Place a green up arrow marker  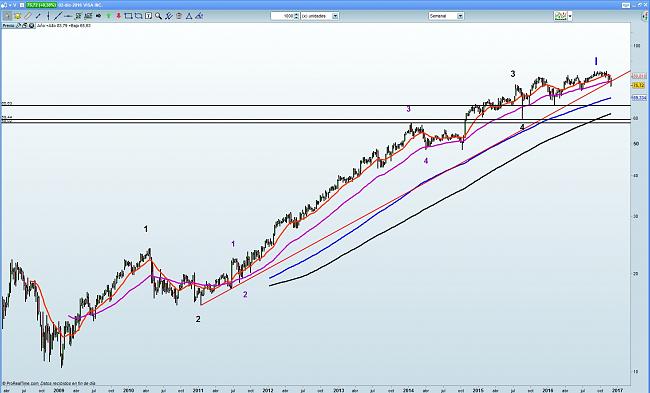click(109, 16)
